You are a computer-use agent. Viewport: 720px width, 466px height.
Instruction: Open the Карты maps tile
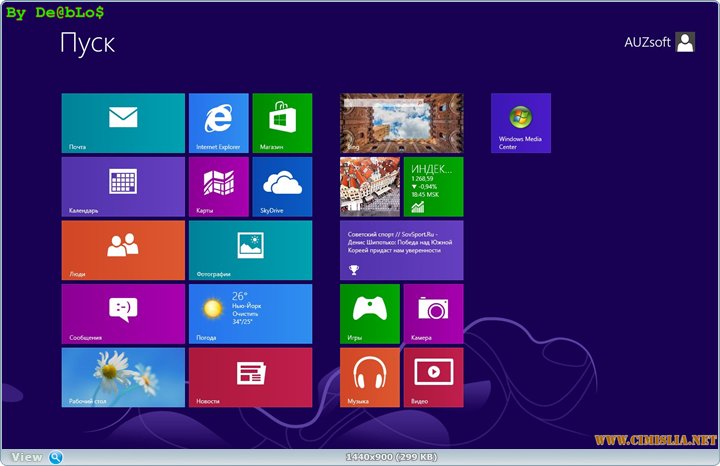(218, 186)
